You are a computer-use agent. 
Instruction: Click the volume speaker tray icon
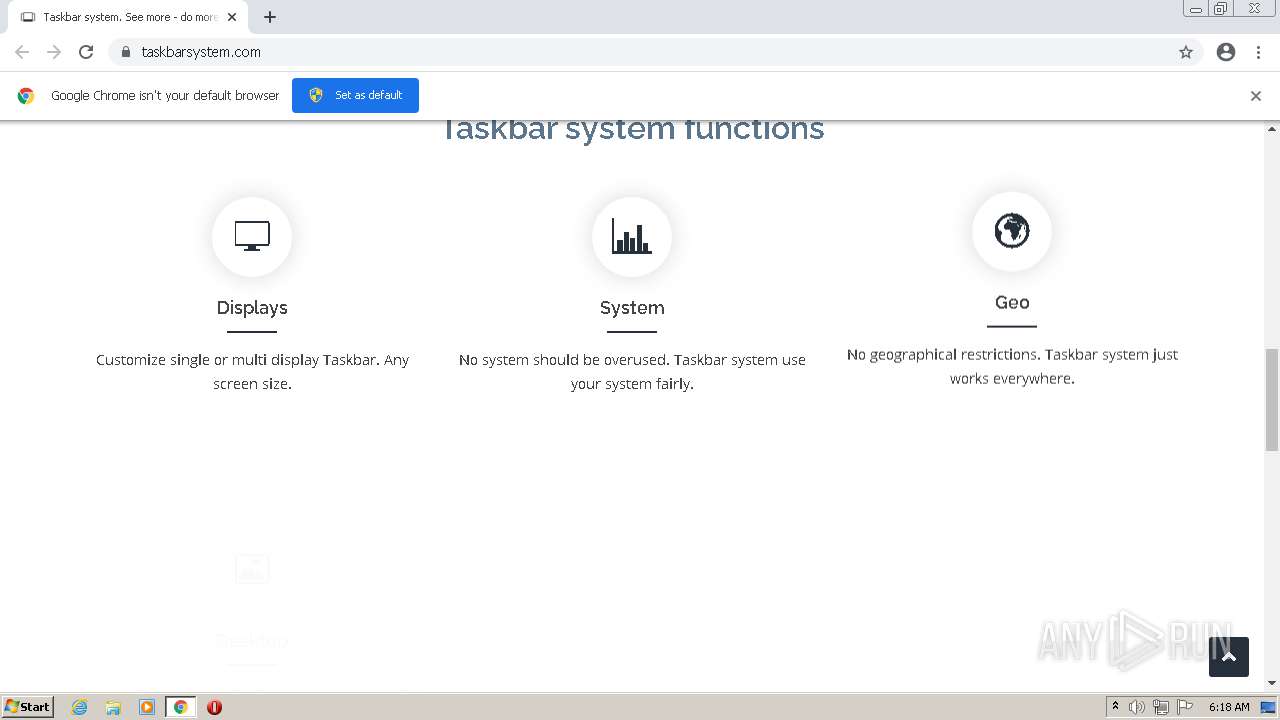(x=1137, y=707)
